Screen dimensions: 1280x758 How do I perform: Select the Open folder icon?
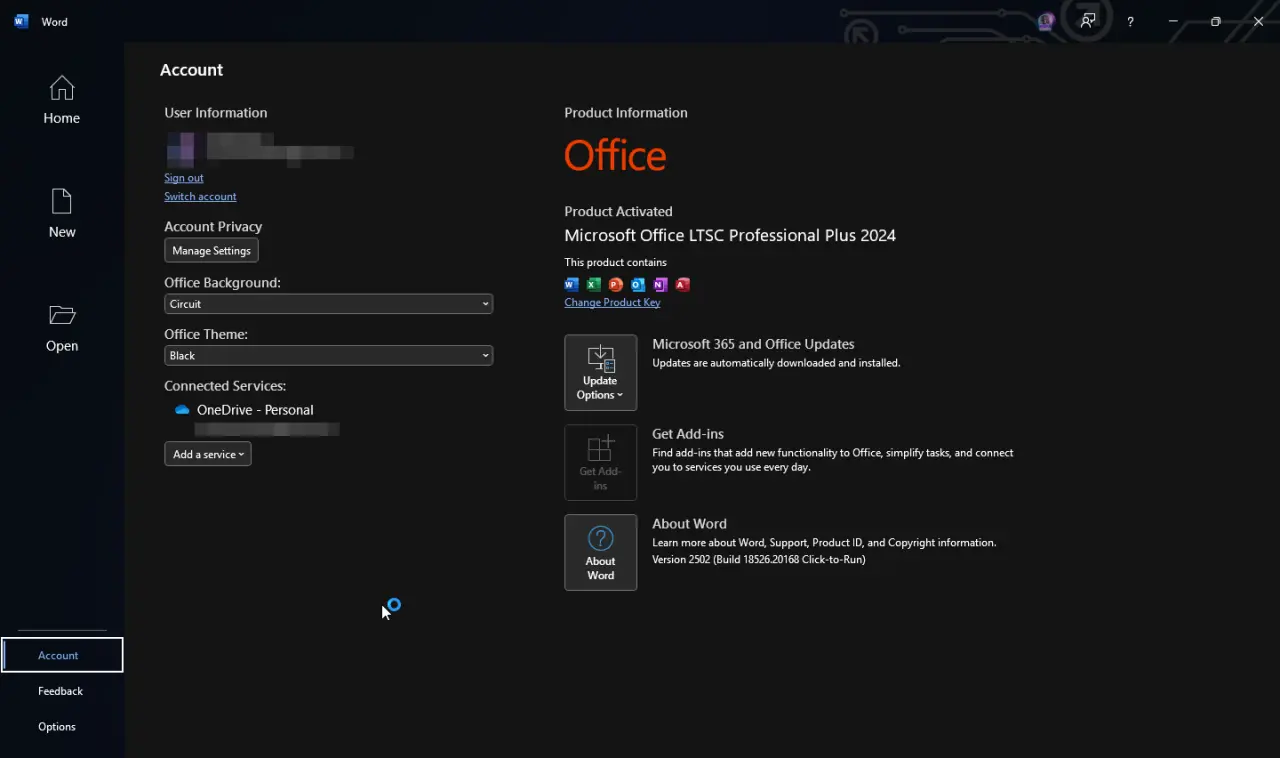coord(62,315)
